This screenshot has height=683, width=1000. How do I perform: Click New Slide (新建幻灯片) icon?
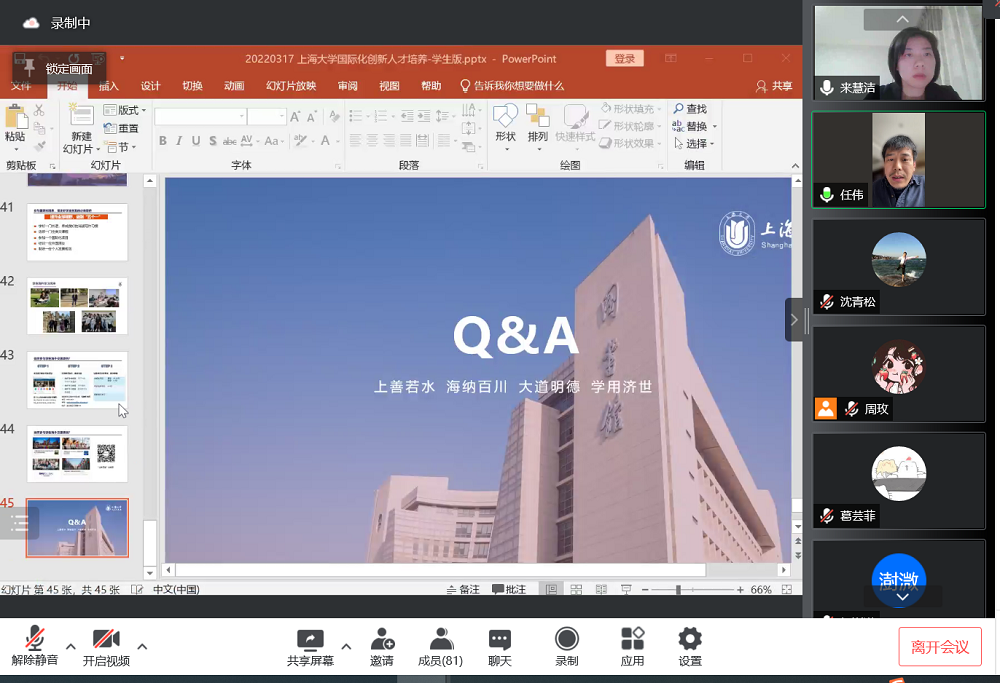(82, 115)
